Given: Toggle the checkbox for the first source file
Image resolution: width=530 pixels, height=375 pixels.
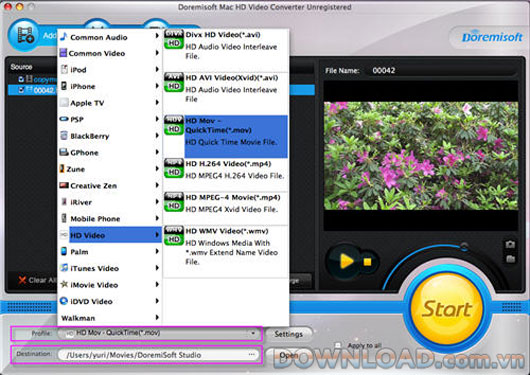Looking at the screenshot, I should click(x=21, y=79).
